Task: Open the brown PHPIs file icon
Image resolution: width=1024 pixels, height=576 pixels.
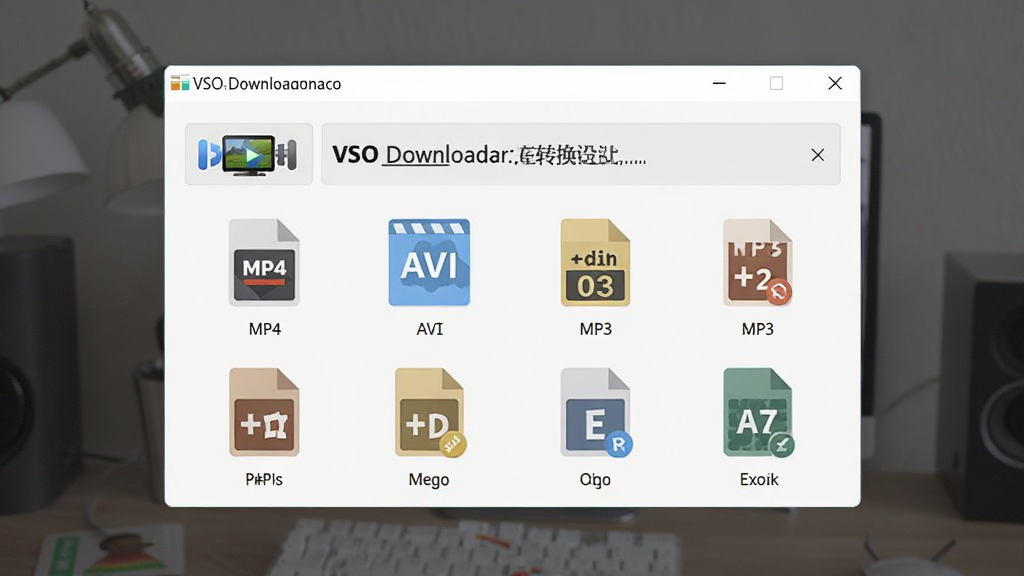Action: point(264,412)
